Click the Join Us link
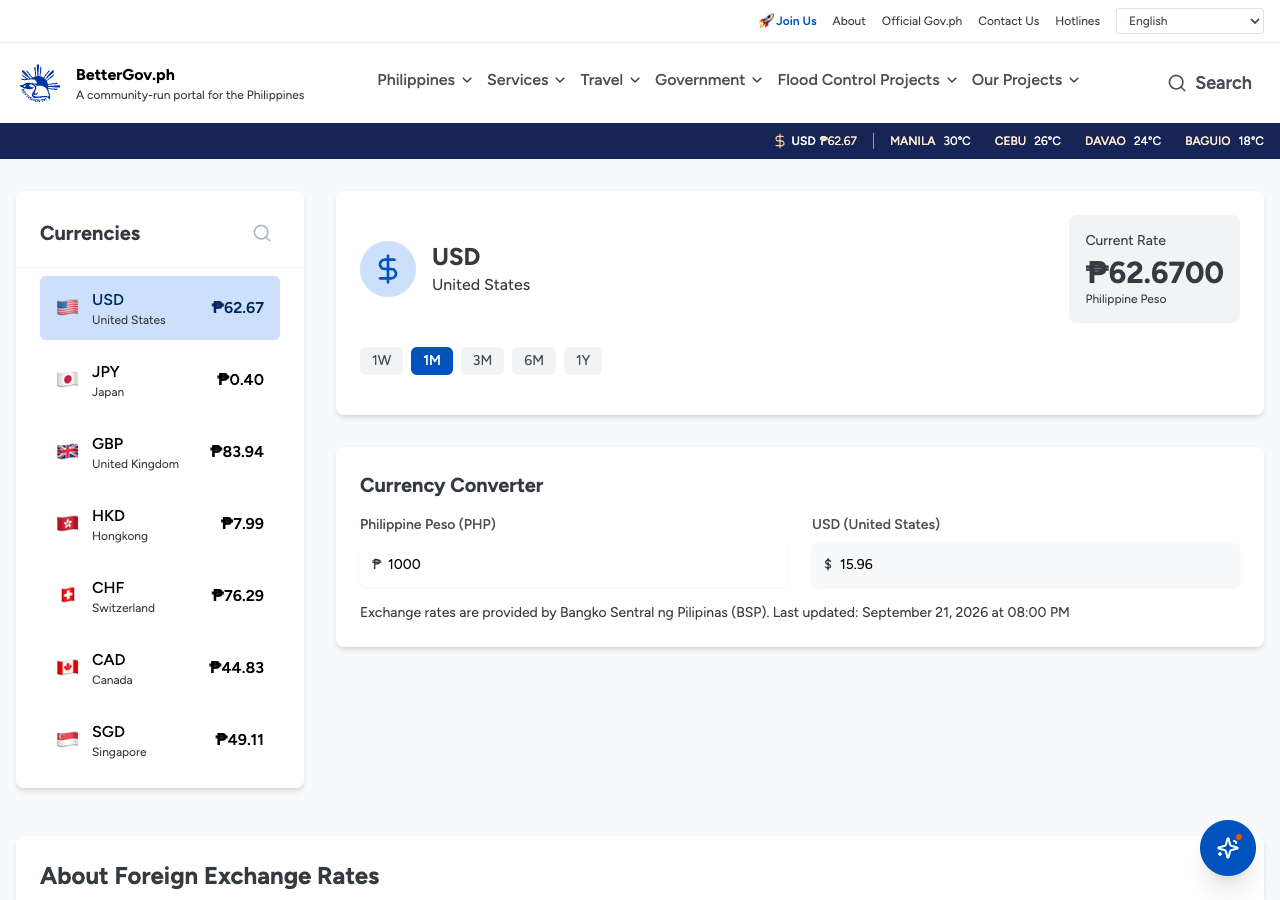This screenshot has width=1280, height=900. click(x=788, y=21)
